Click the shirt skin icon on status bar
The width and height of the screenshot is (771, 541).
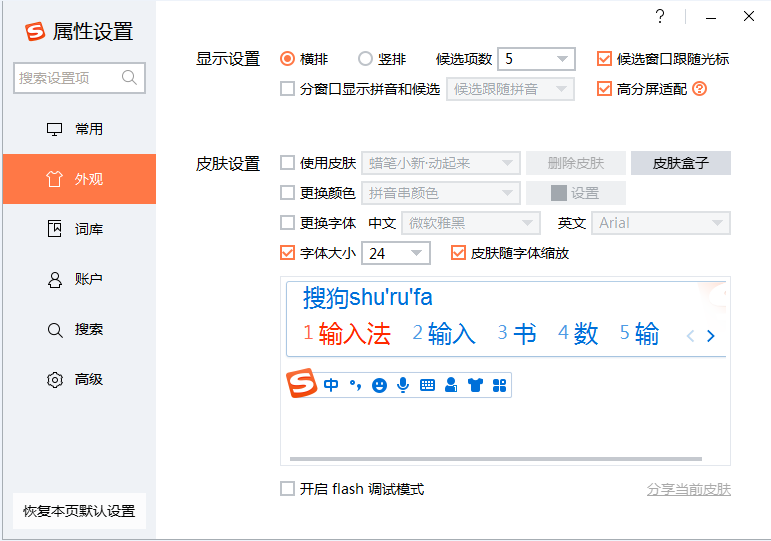tap(475, 385)
